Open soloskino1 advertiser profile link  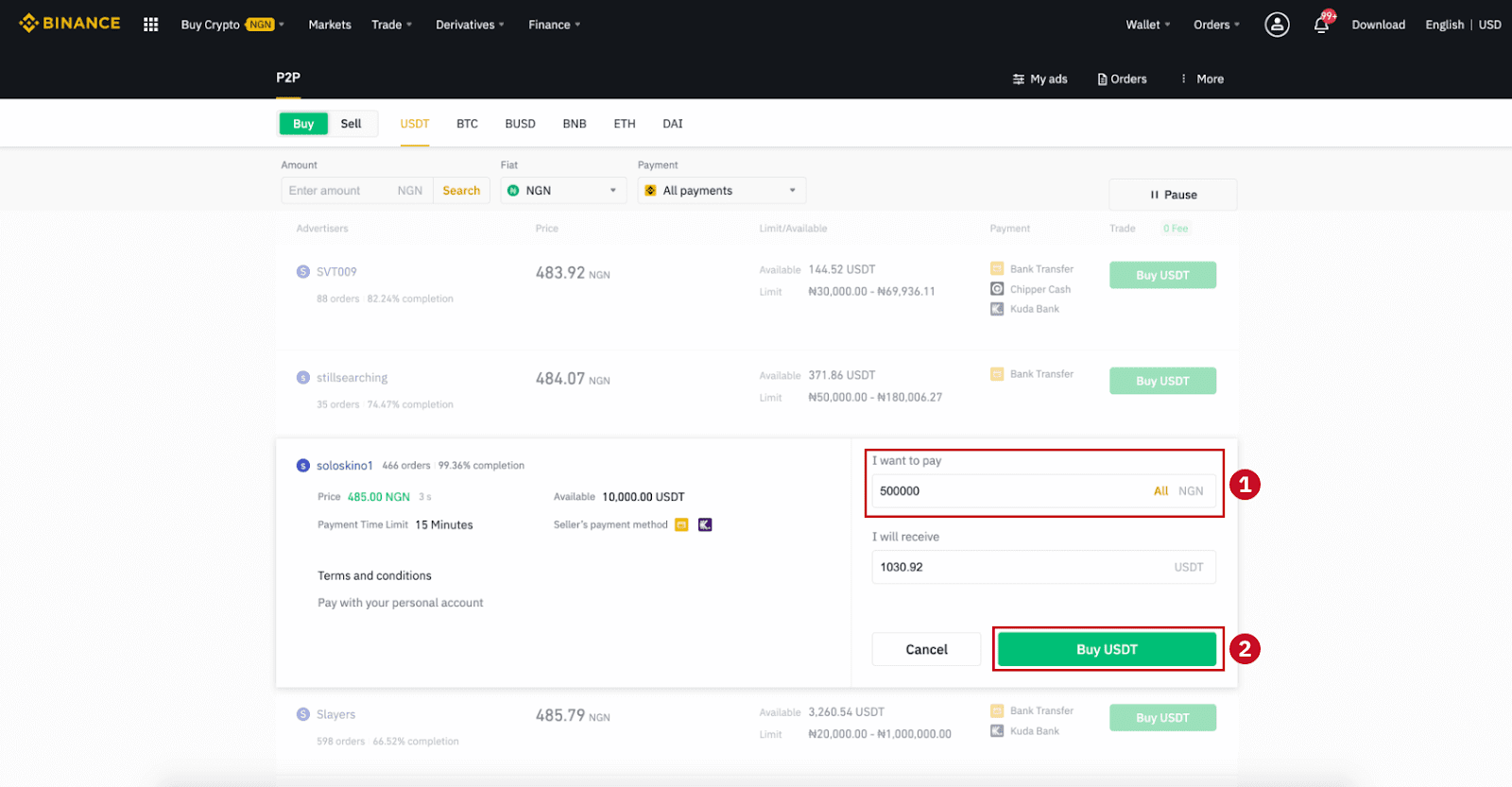click(345, 466)
